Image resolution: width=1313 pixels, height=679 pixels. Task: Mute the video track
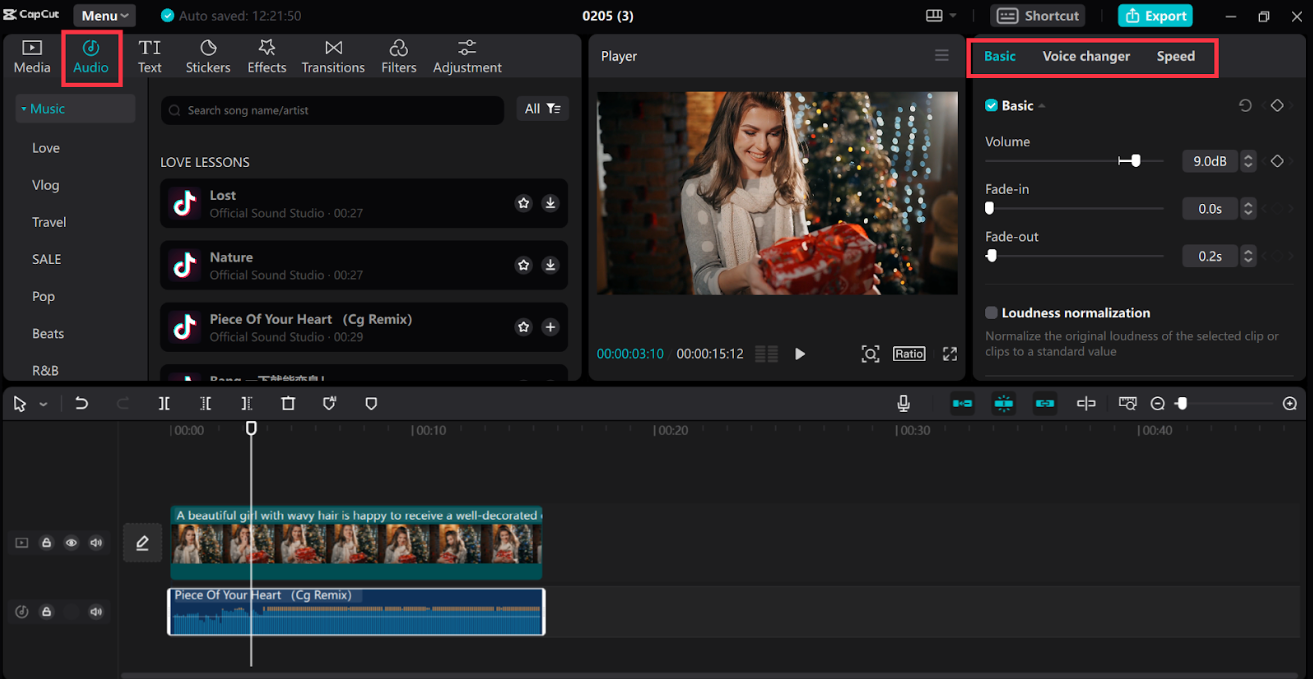click(96, 543)
